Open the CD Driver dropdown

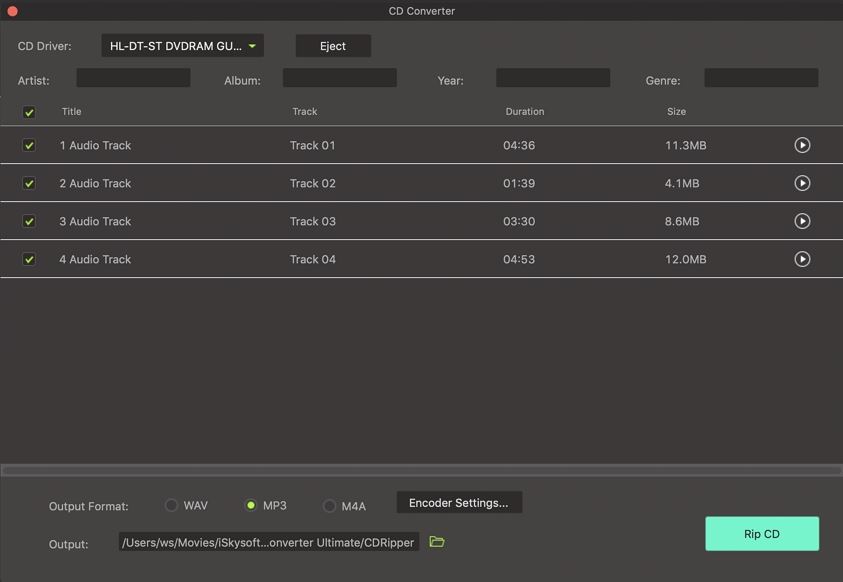[182, 46]
